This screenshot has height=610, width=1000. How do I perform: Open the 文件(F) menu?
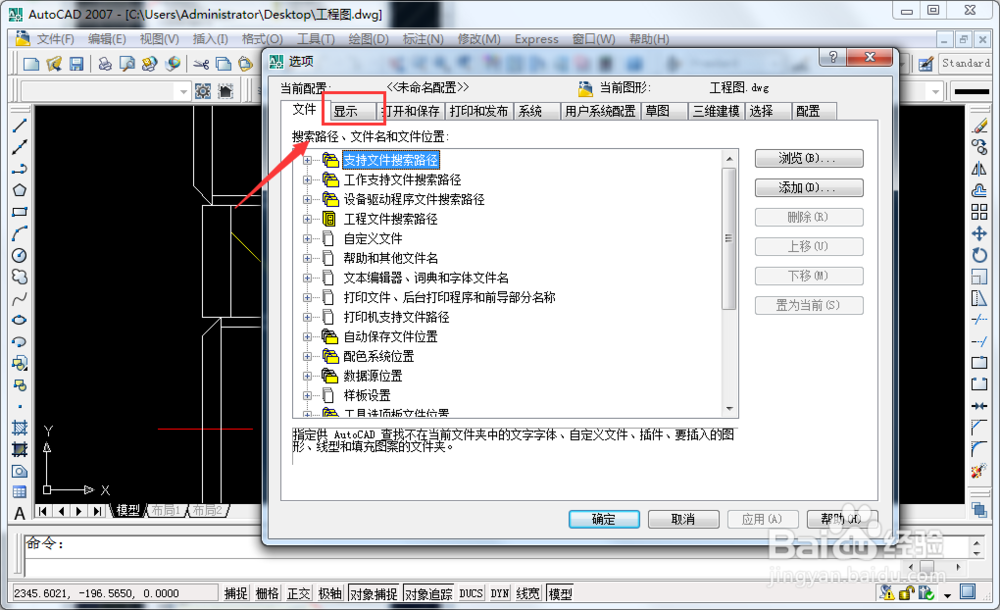click(55, 39)
